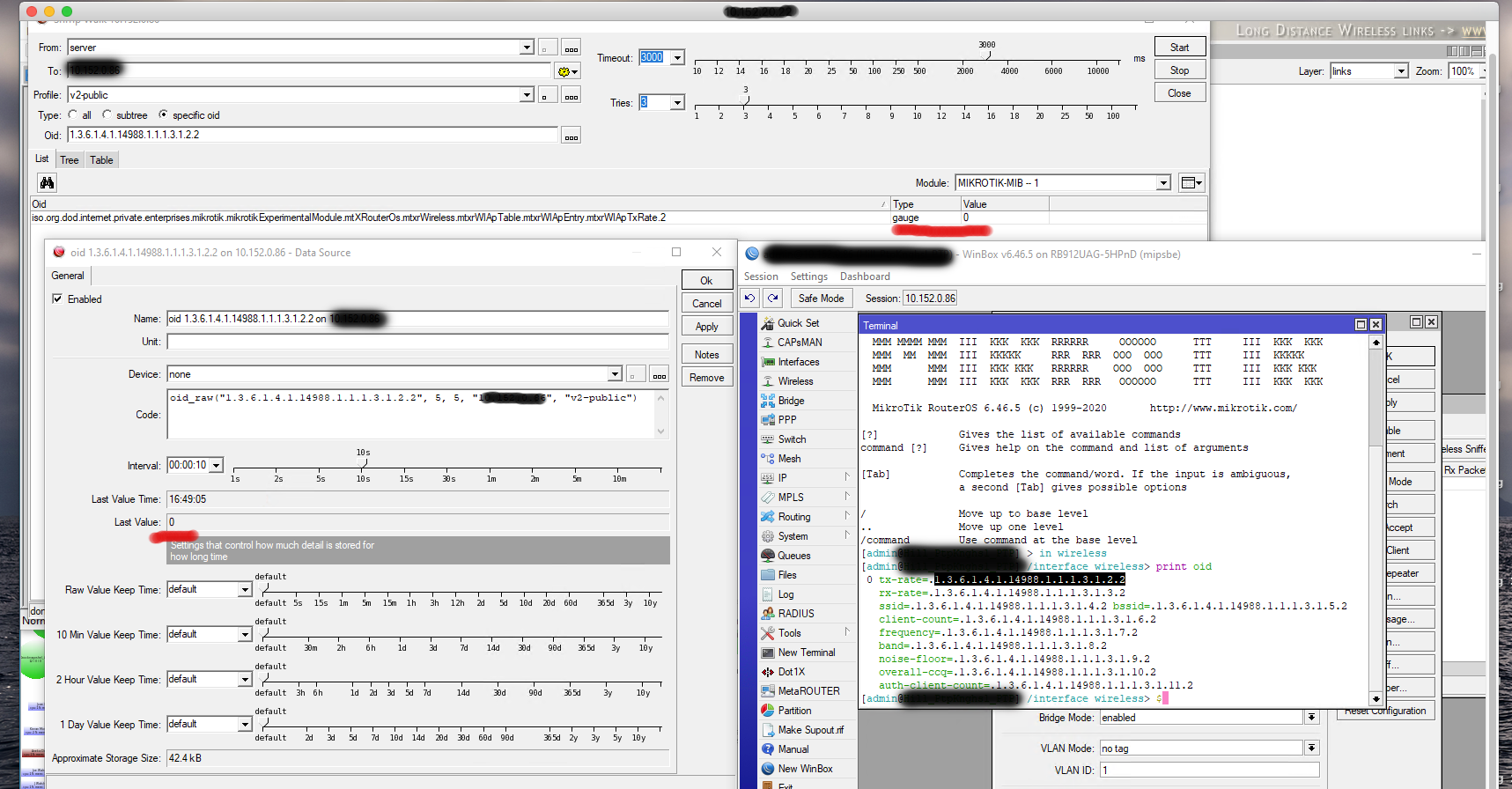
Task: Open Queues in the WinBox sidebar
Action: 793,556
